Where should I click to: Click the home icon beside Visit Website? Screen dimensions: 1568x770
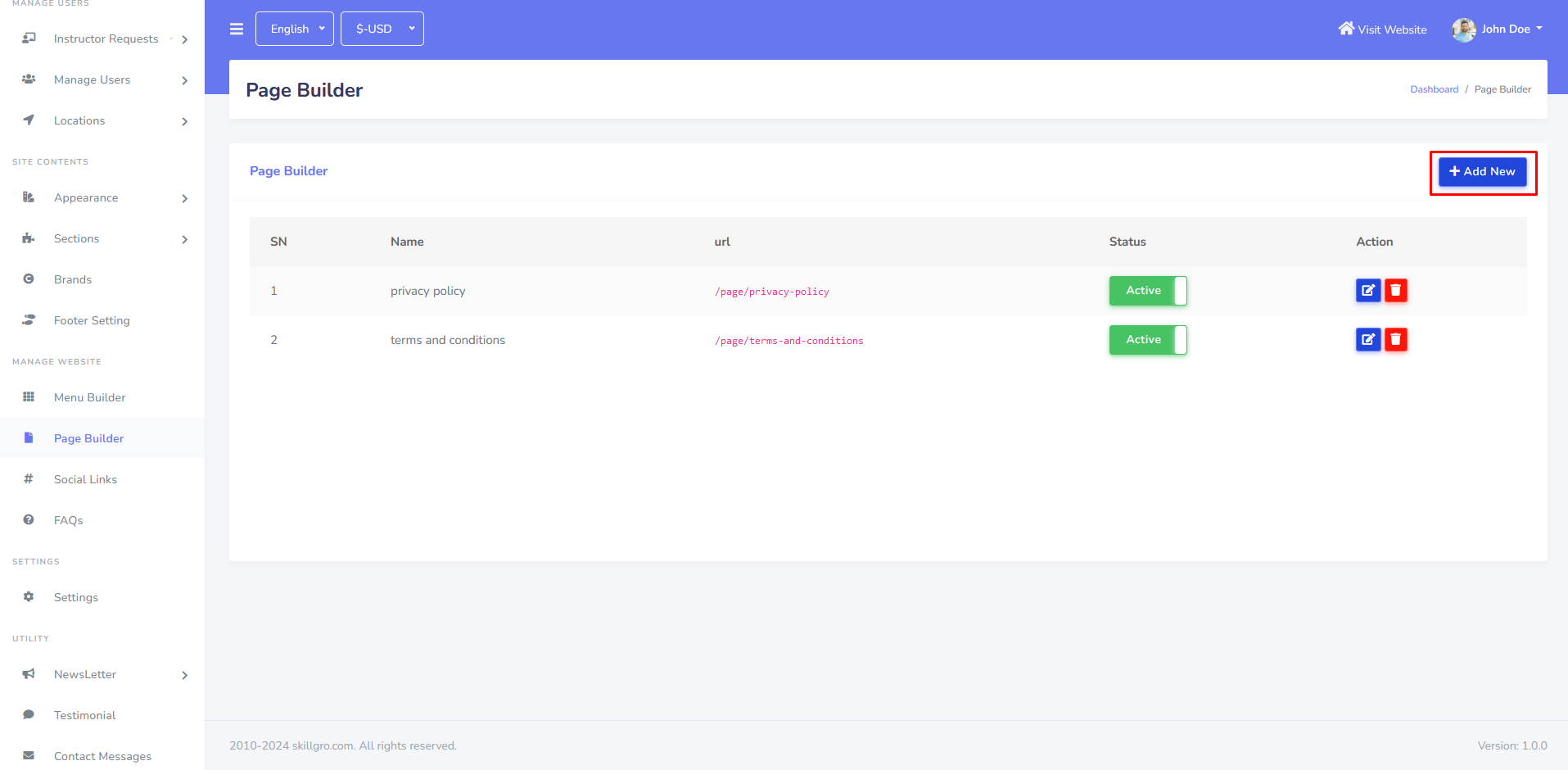[x=1346, y=29]
